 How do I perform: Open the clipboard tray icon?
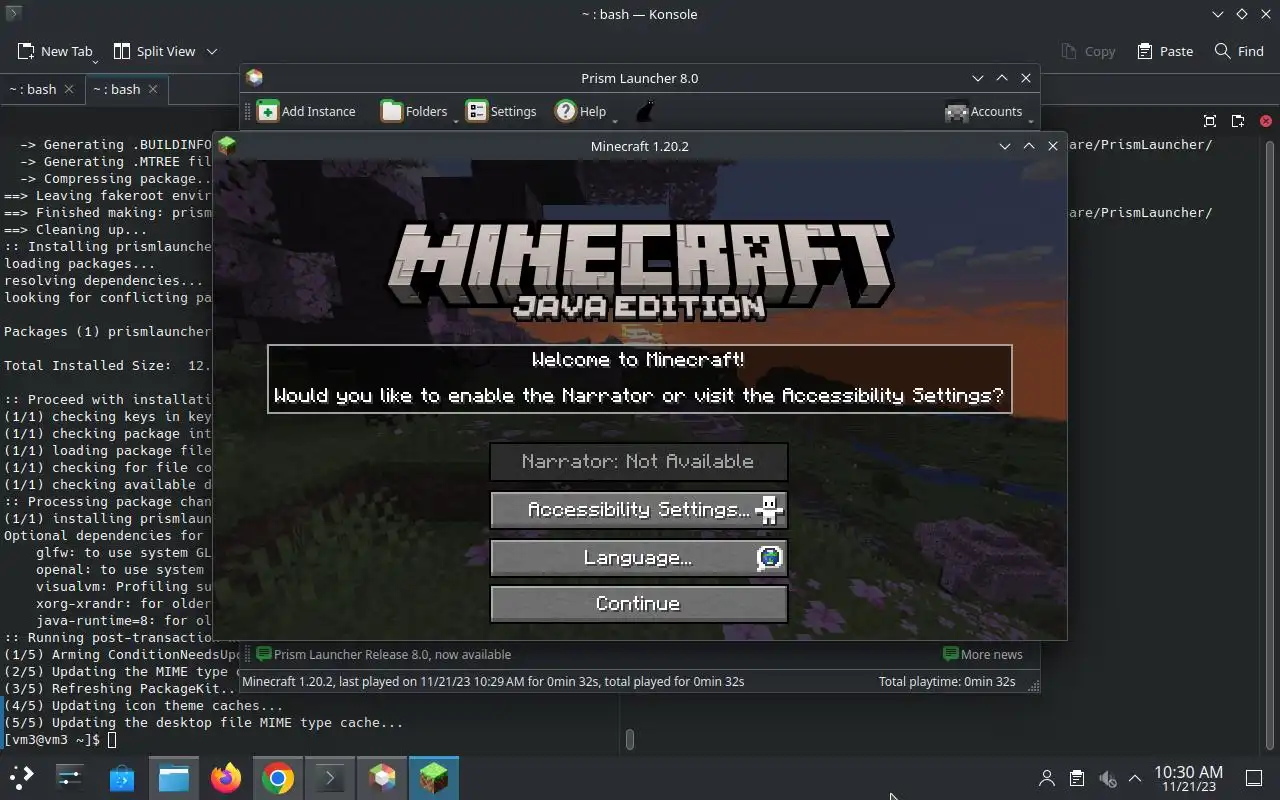(x=1077, y=778)
